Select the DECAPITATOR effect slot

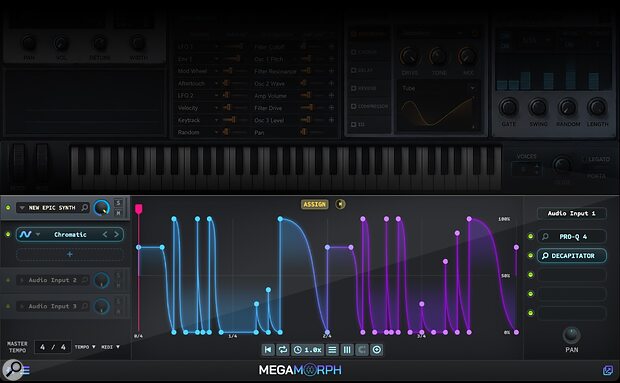click(x=571, y=256)
